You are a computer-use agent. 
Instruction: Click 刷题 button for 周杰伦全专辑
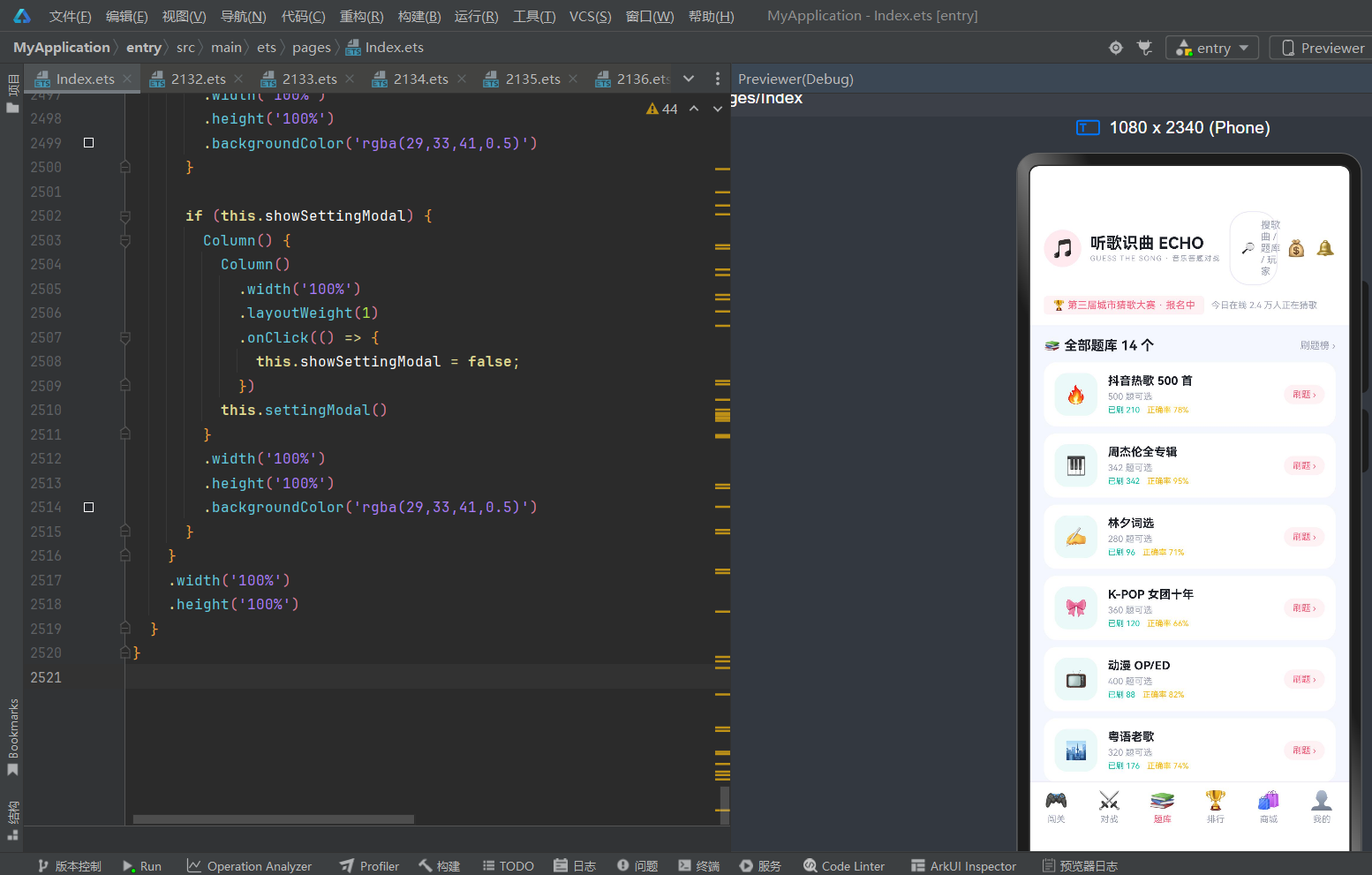1304,465
